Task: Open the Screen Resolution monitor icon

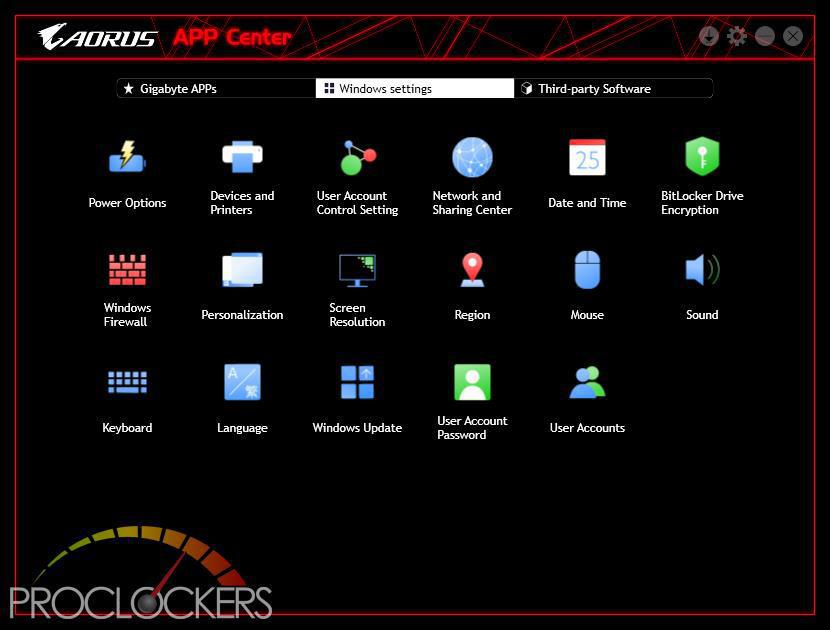Action: pyautogui.click(x=357, y=270)
